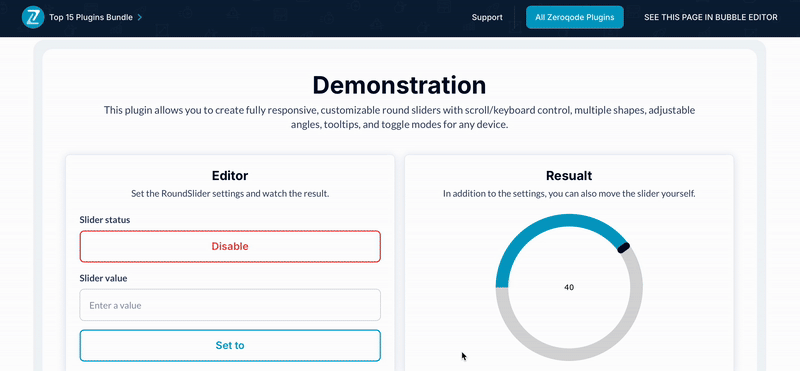Click the Set to button
The height and width of the screenshot is (371, 800).
coord(230,345)
